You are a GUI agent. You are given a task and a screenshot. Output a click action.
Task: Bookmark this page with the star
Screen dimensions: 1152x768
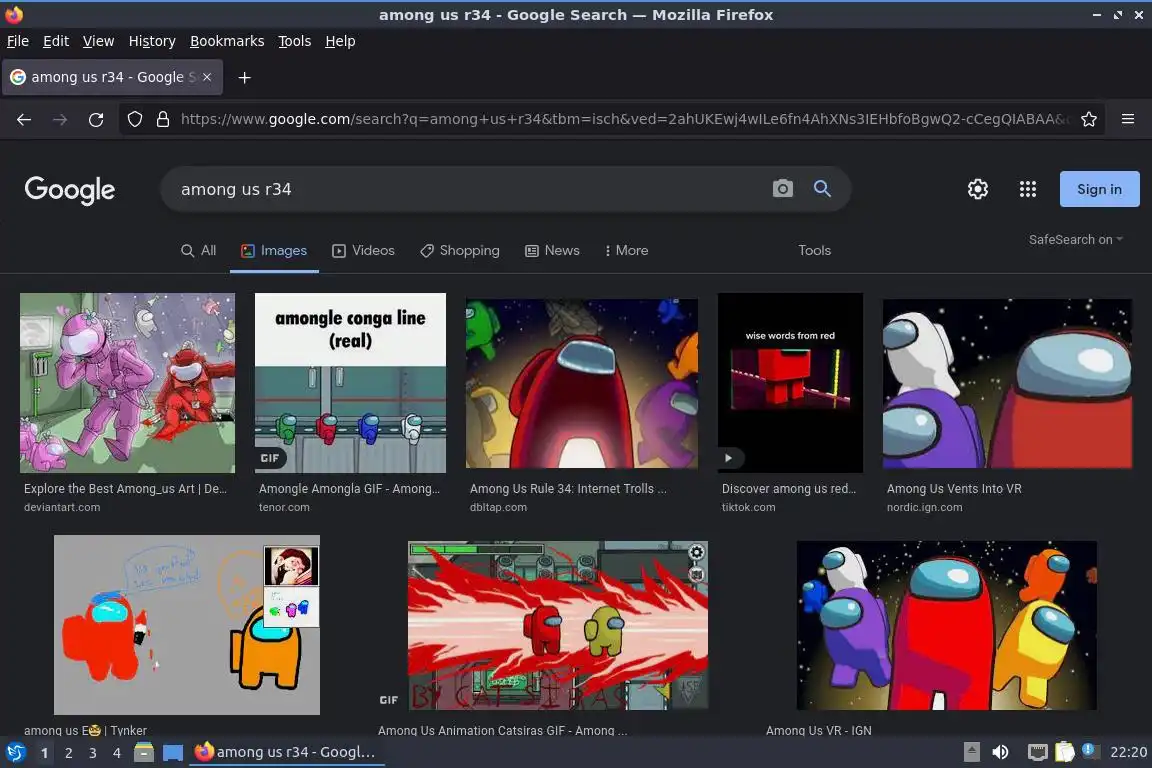1089,120
